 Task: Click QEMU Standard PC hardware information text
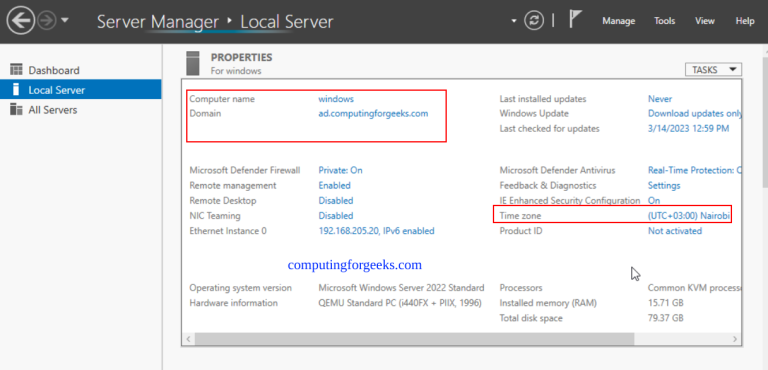coord(400,303)
